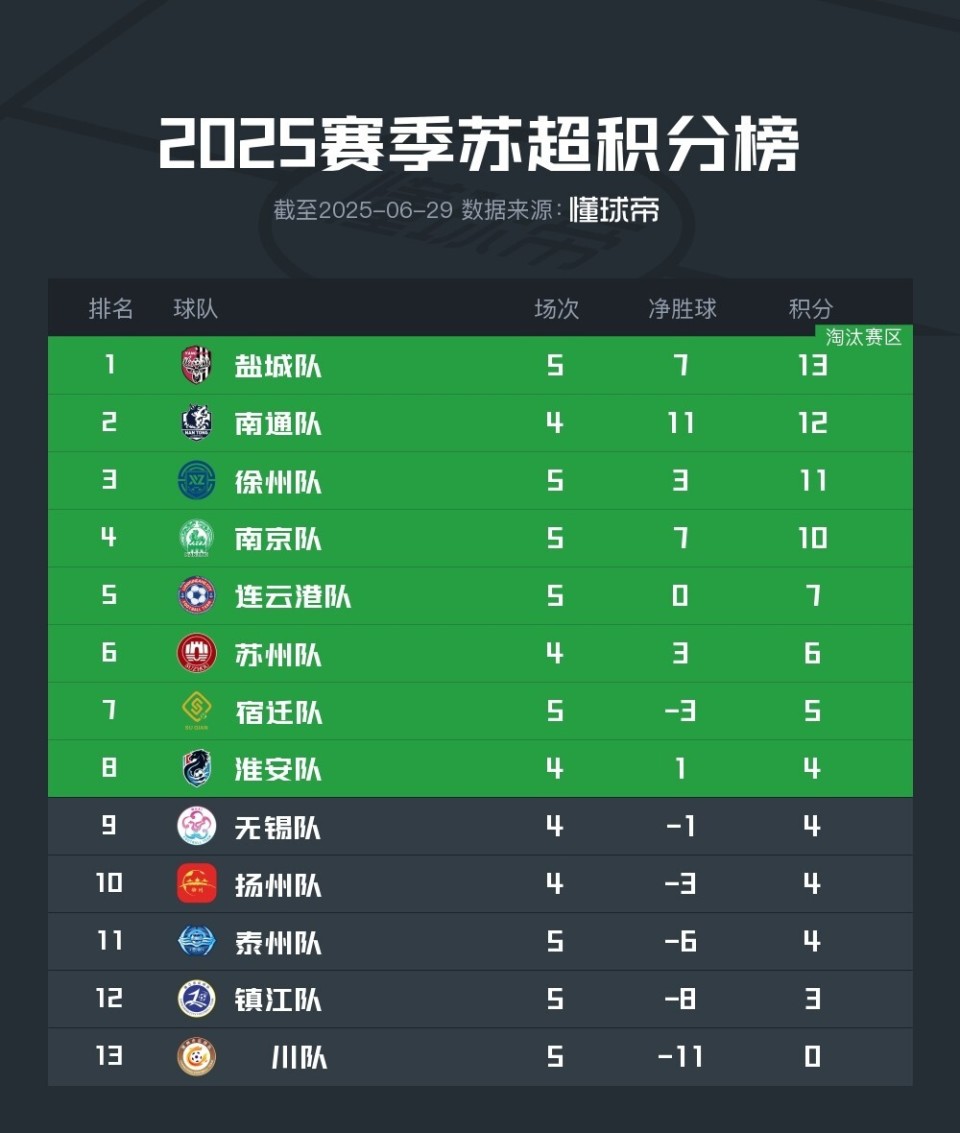This screenshot has height=1133, width=960.
Task: Click the 淮安队 dragon crest icon
Action: [196, 768]
